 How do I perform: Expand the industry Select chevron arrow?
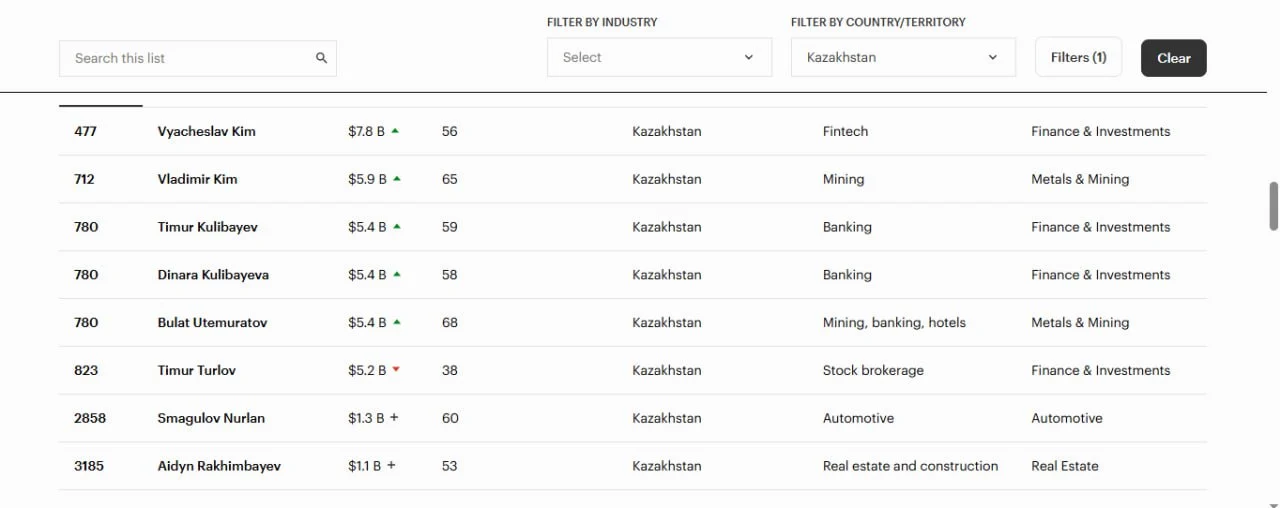coord(748,58)
